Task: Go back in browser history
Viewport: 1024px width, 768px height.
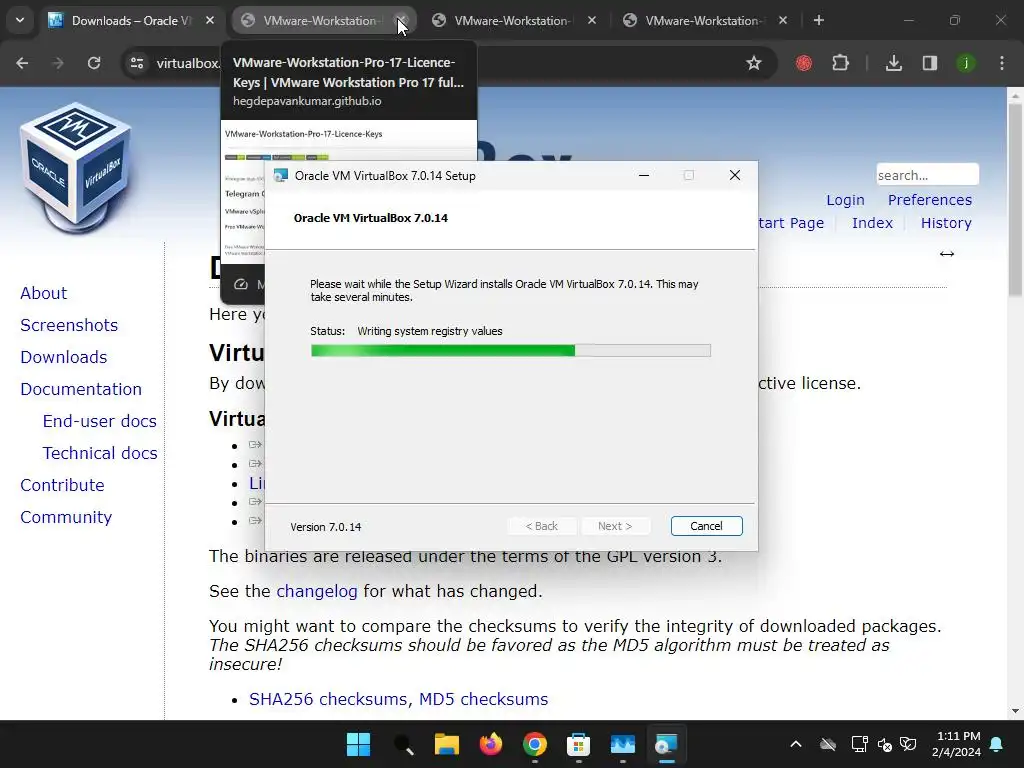Action: pos(22,63)
